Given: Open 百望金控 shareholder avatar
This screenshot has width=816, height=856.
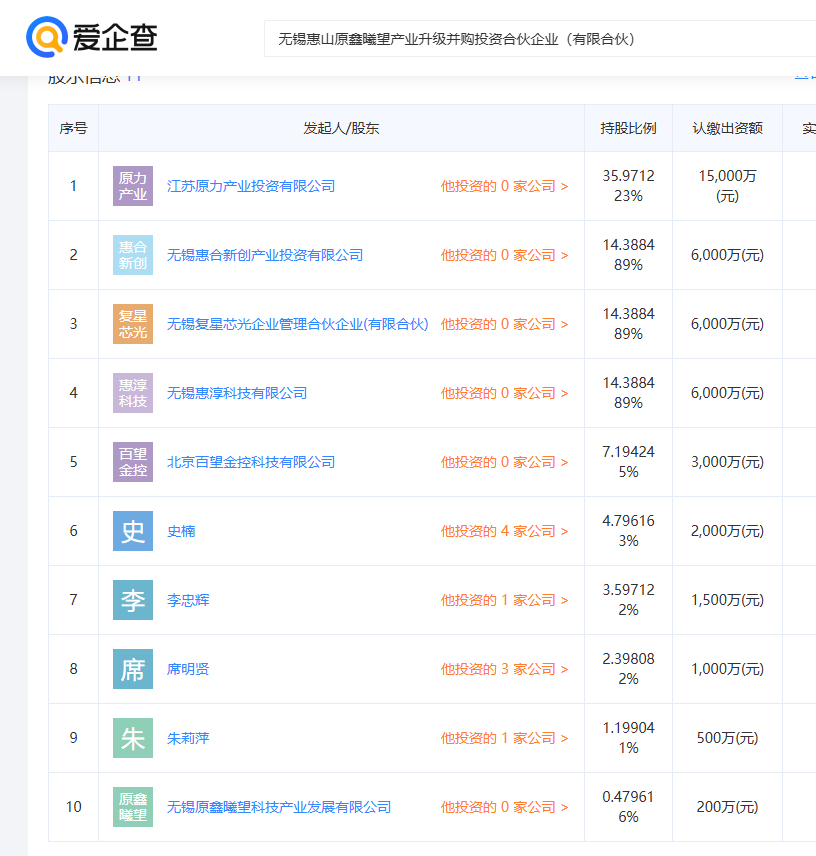Looking at the screenshot, I should click(x=133, y=462).
